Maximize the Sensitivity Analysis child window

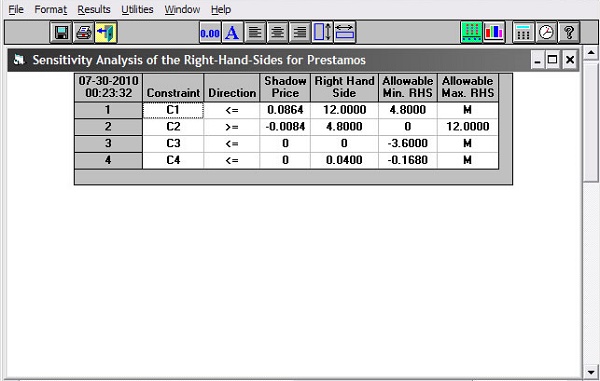click(553, 60)
